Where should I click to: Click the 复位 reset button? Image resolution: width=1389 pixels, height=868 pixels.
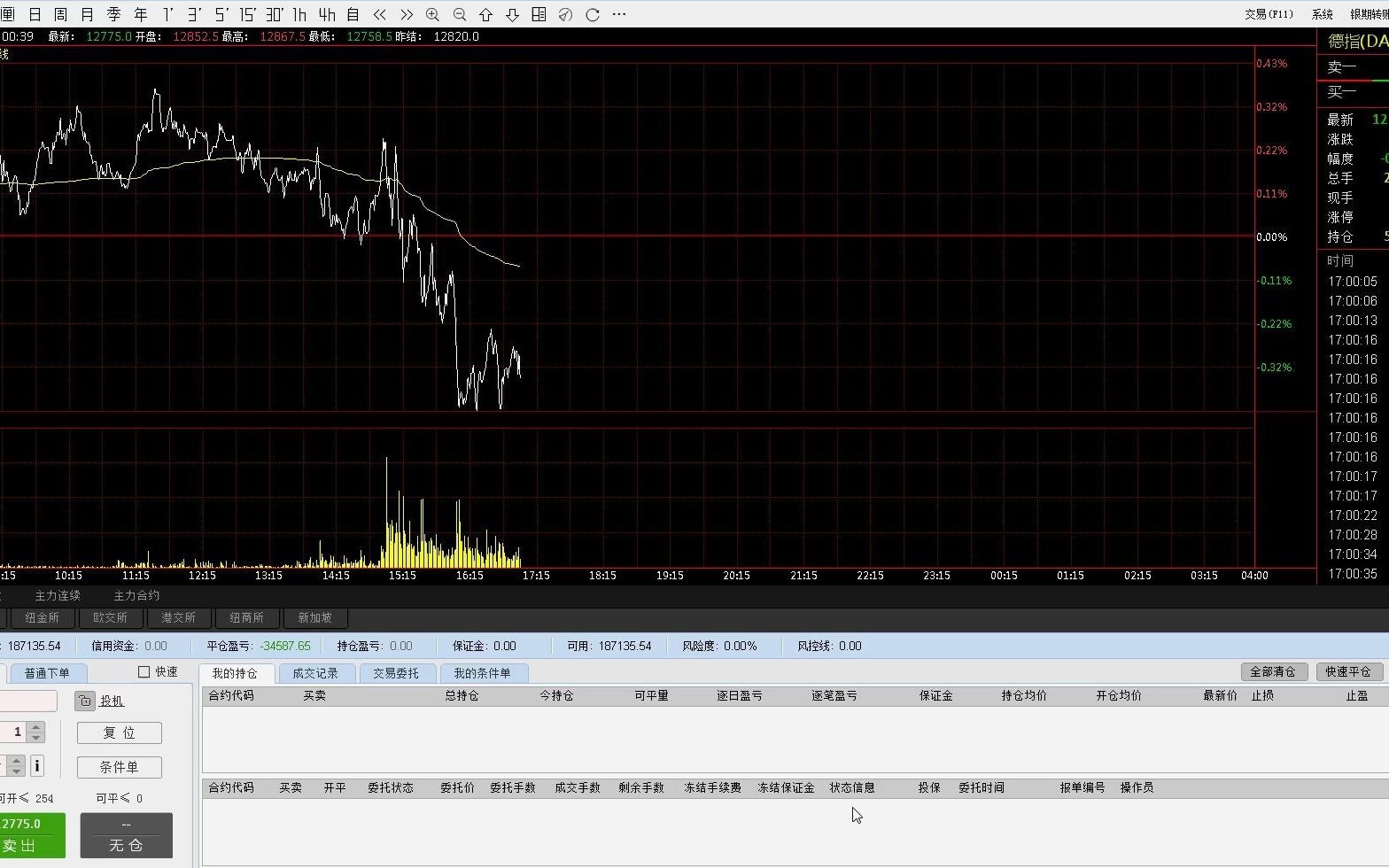coord(120,733)
